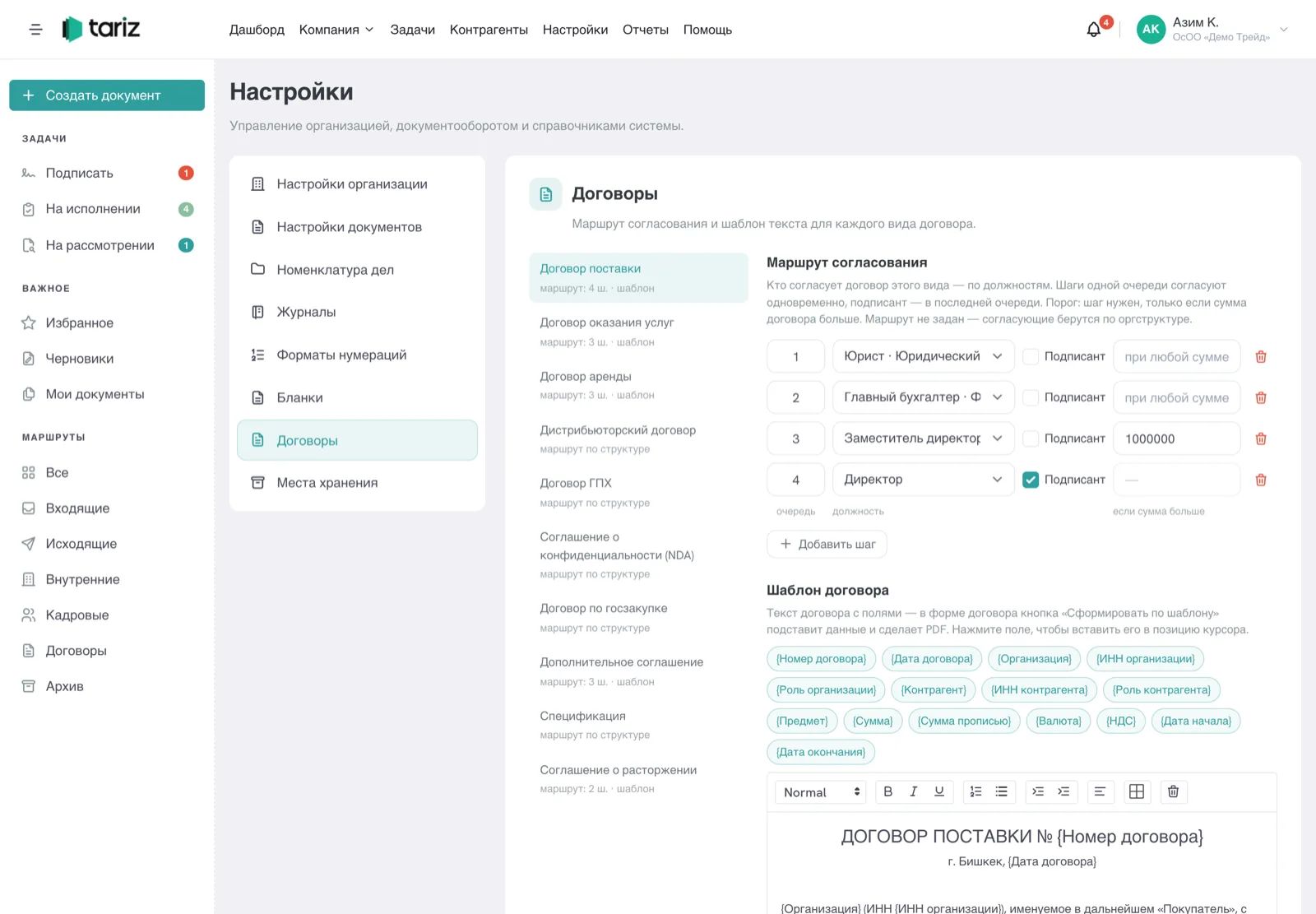
Task: Delete approval step 3 Заместитель директора
Action: pos(1260,439)
